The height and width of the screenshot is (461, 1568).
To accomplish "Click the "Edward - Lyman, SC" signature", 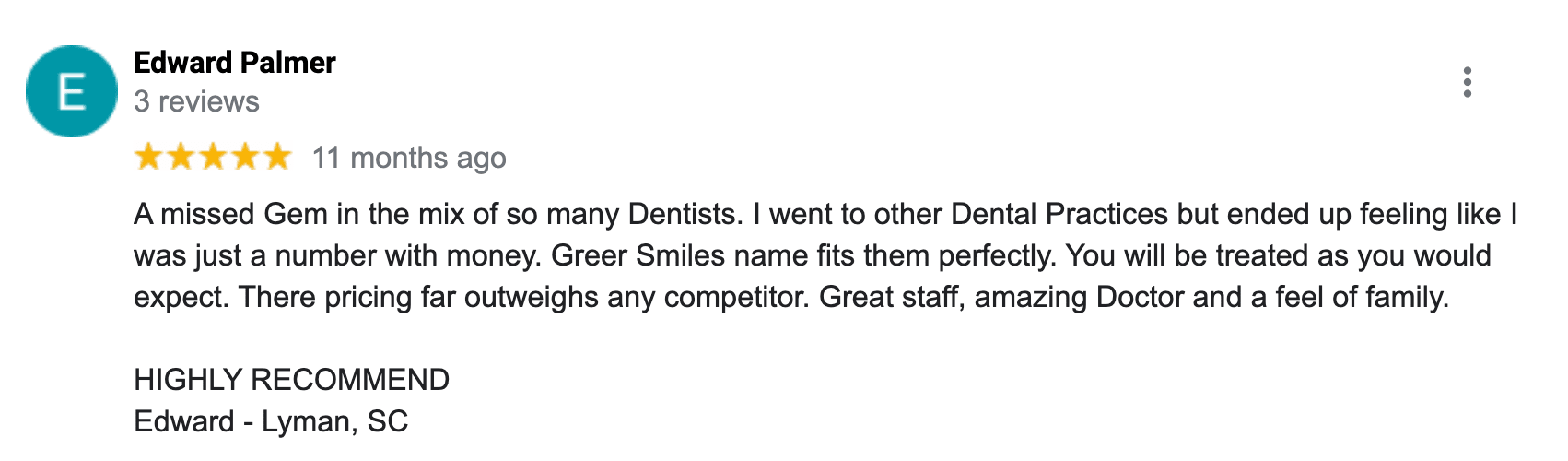I will [x=271, y=421].
